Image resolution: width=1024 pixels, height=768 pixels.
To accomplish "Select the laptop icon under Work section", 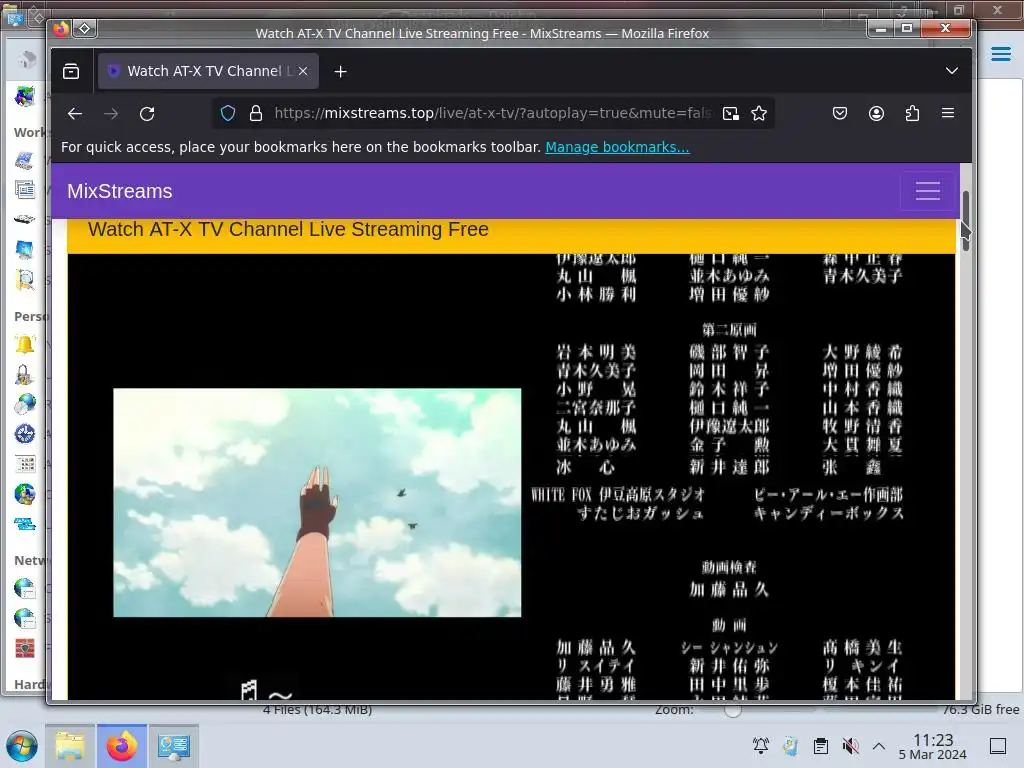I will click(25, 160).
